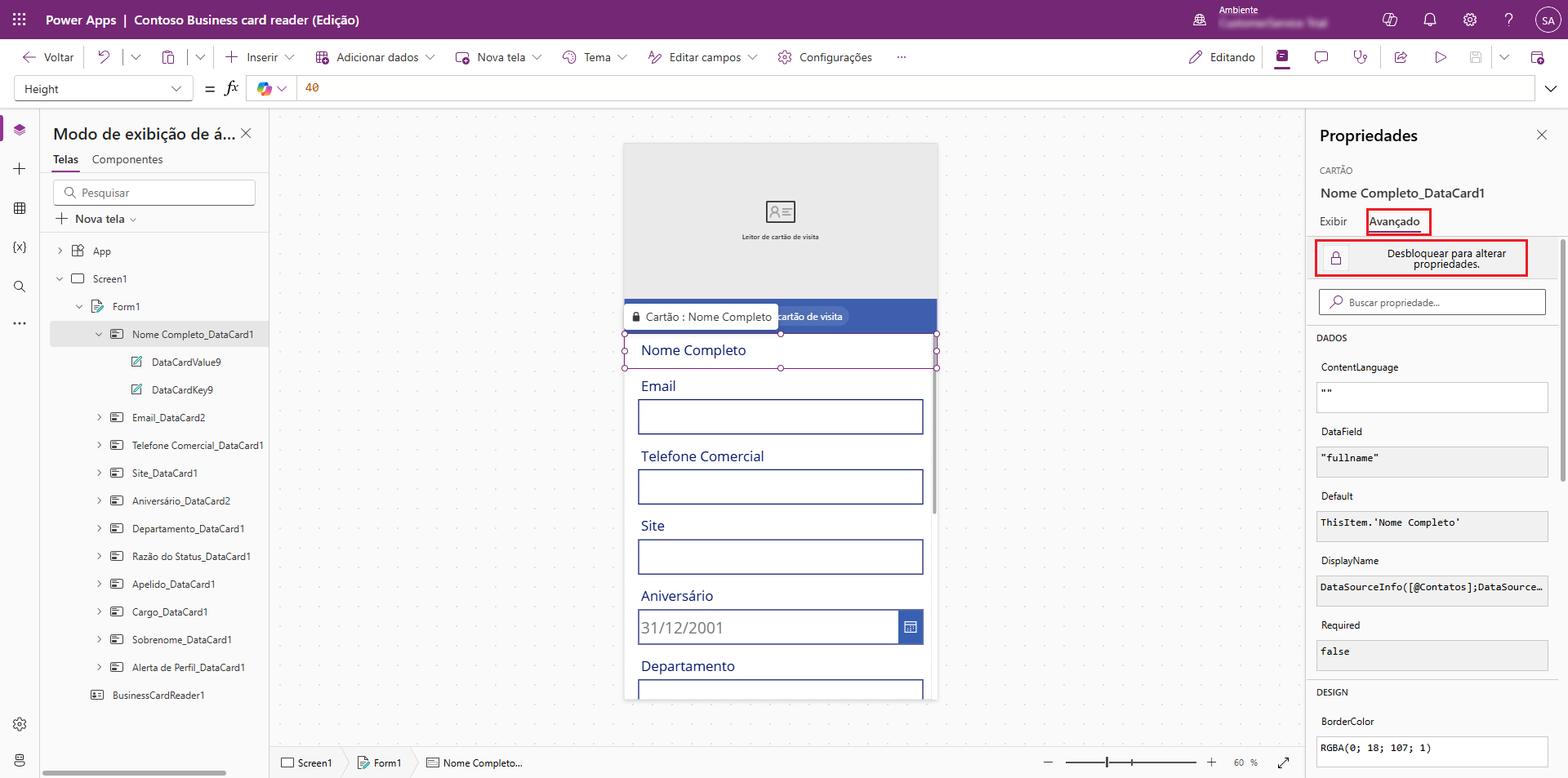Open the Editar campos menu
Screen dimensions: 1568x778
(x=702, y=57)
